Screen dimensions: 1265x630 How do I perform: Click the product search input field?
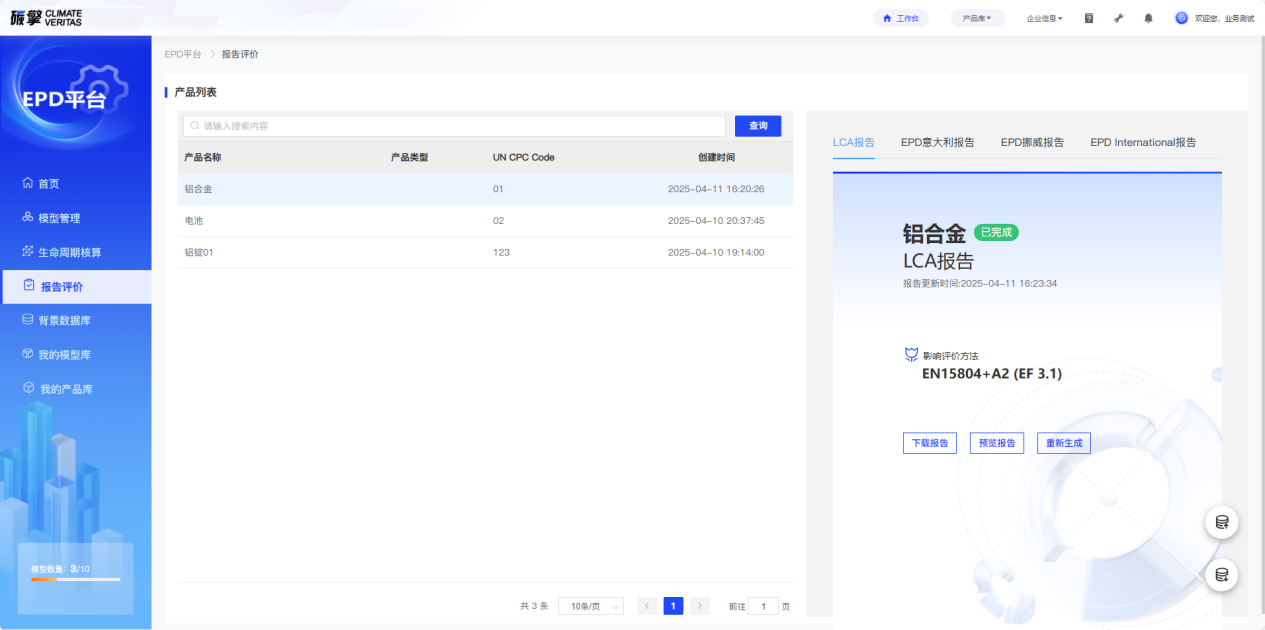tap(454, 126)
